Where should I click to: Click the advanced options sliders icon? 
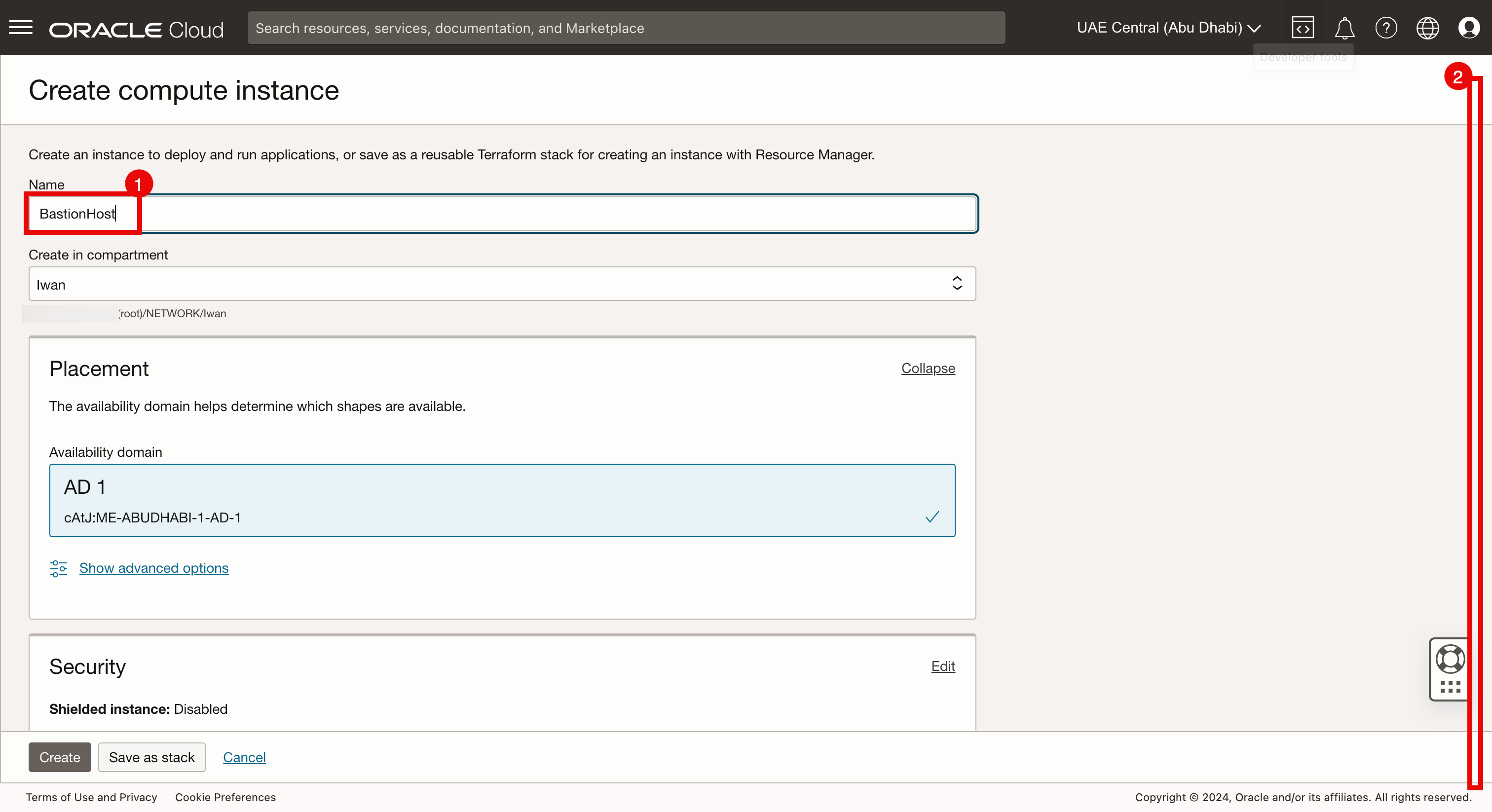pyautogui.click(x=59, y=568)
